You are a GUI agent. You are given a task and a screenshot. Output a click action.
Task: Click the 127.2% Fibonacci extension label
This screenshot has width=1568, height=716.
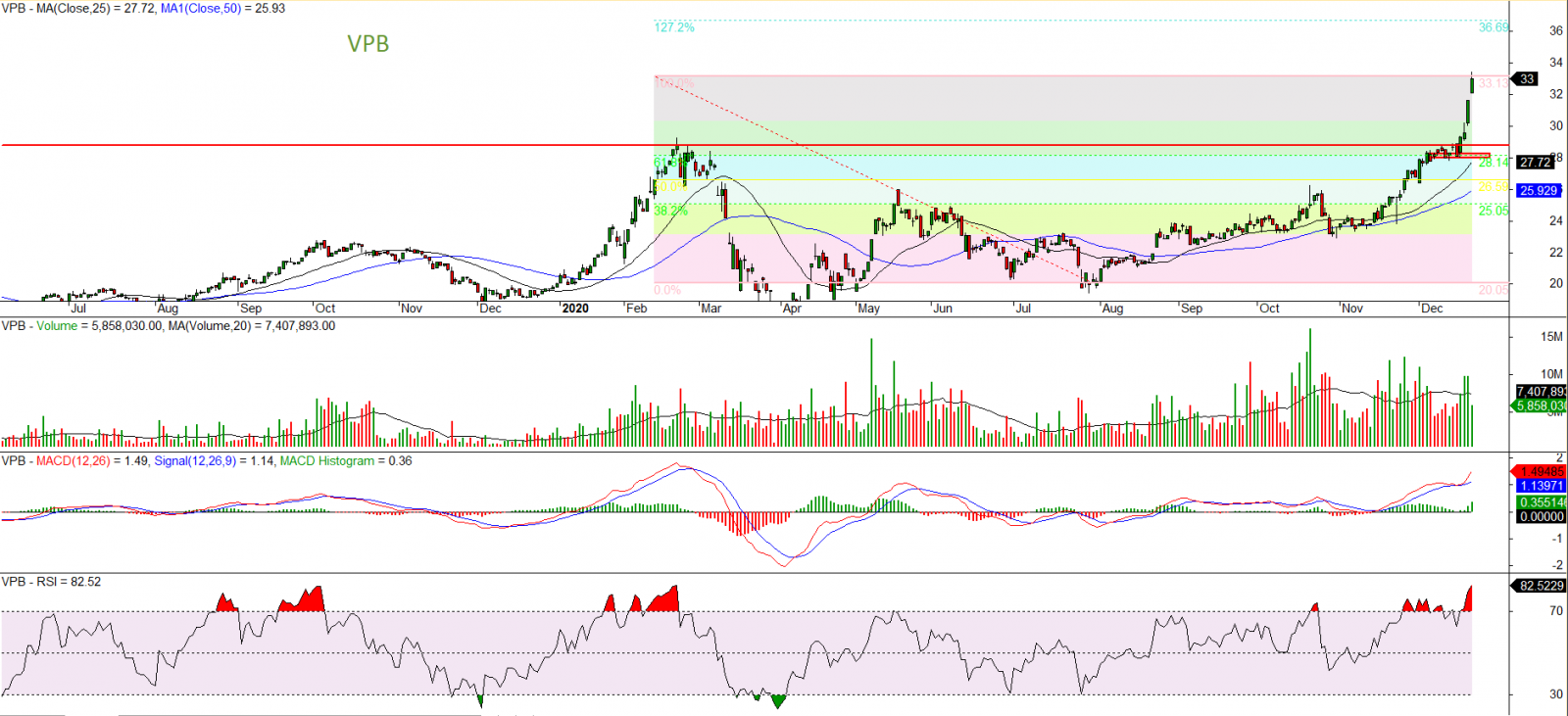pyautogui.click(x=674, y=27)
